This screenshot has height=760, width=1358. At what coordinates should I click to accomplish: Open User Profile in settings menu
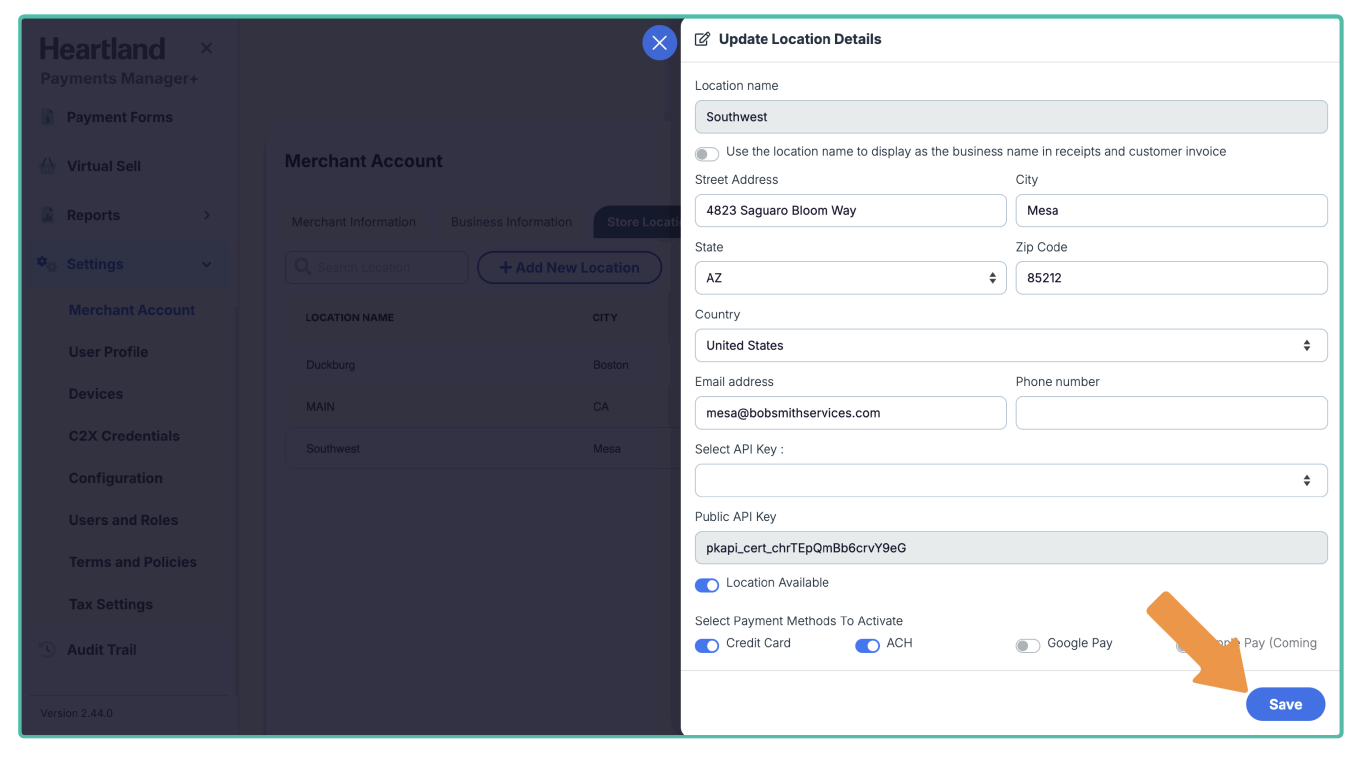tap(108, 352)
